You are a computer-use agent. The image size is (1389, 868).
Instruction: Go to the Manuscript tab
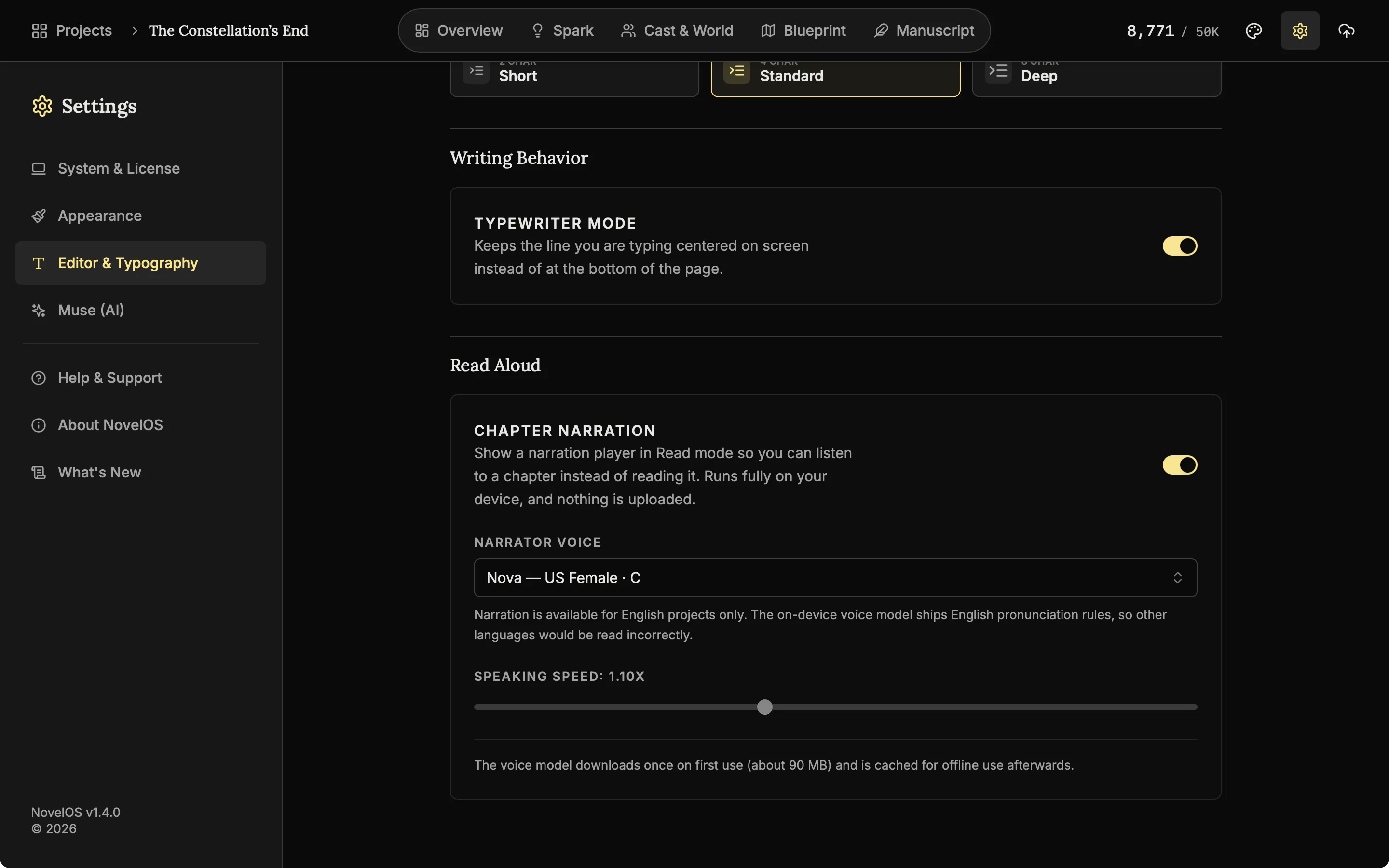click(x=924, y=30)
